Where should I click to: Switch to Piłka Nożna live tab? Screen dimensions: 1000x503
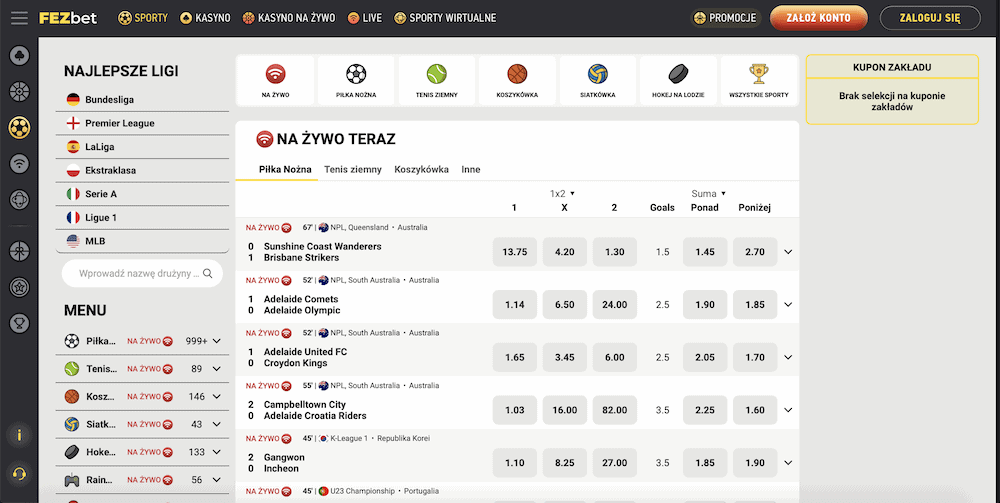click(x=285, y=170)
